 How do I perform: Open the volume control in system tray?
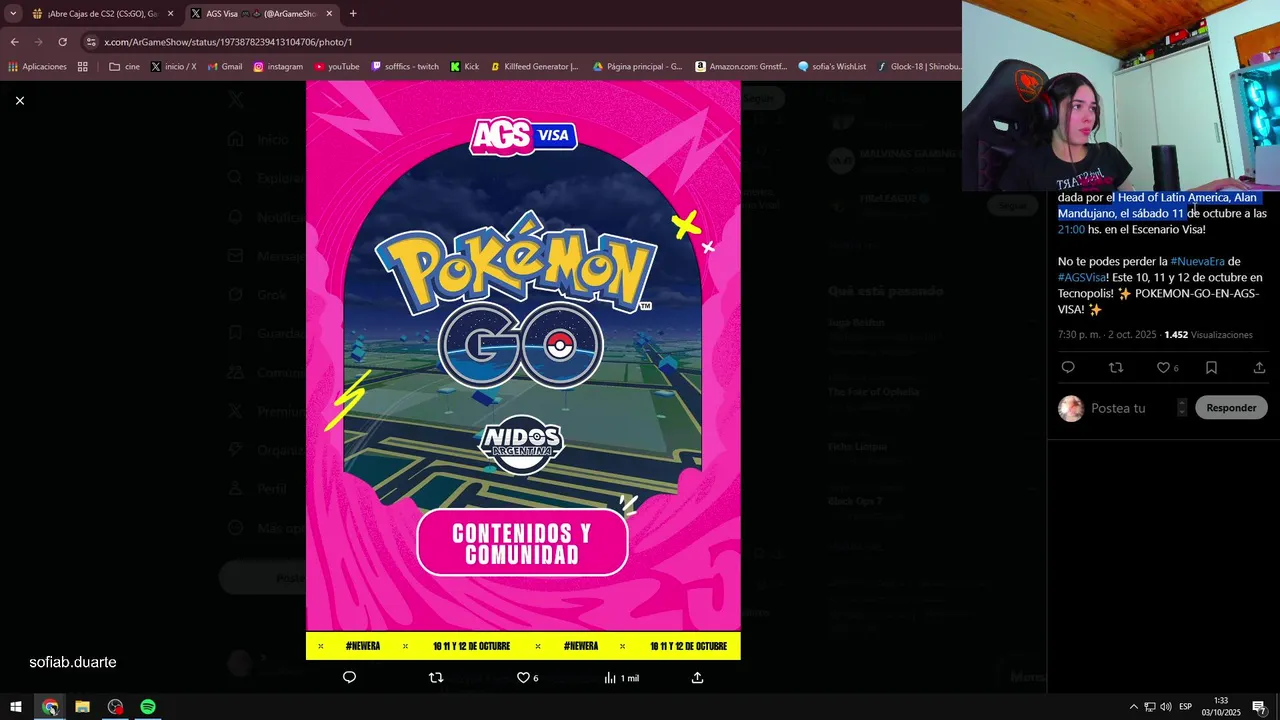[1165, 707]
